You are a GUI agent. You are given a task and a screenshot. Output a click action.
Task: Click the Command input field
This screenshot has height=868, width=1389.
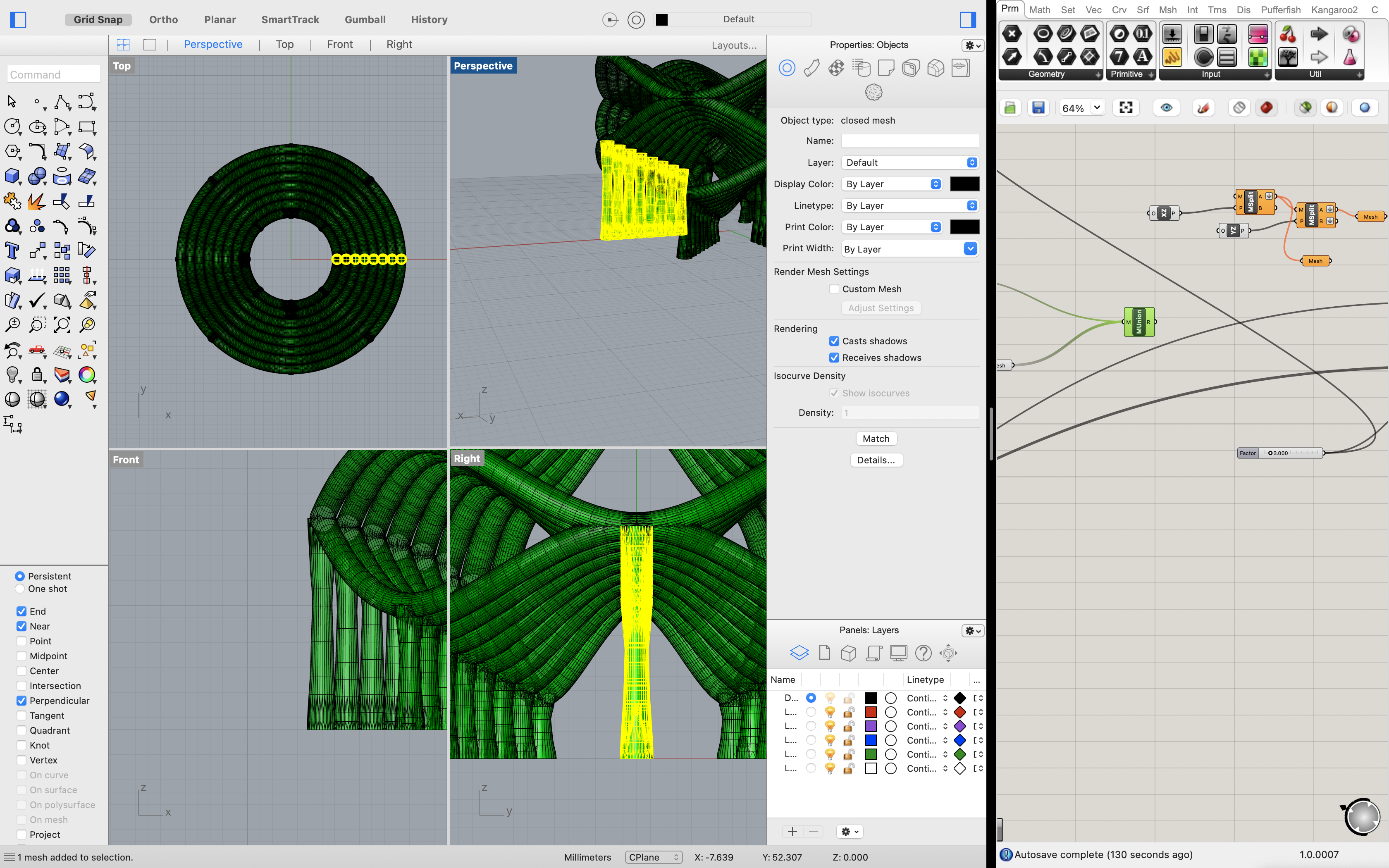[x=54, y=75]
